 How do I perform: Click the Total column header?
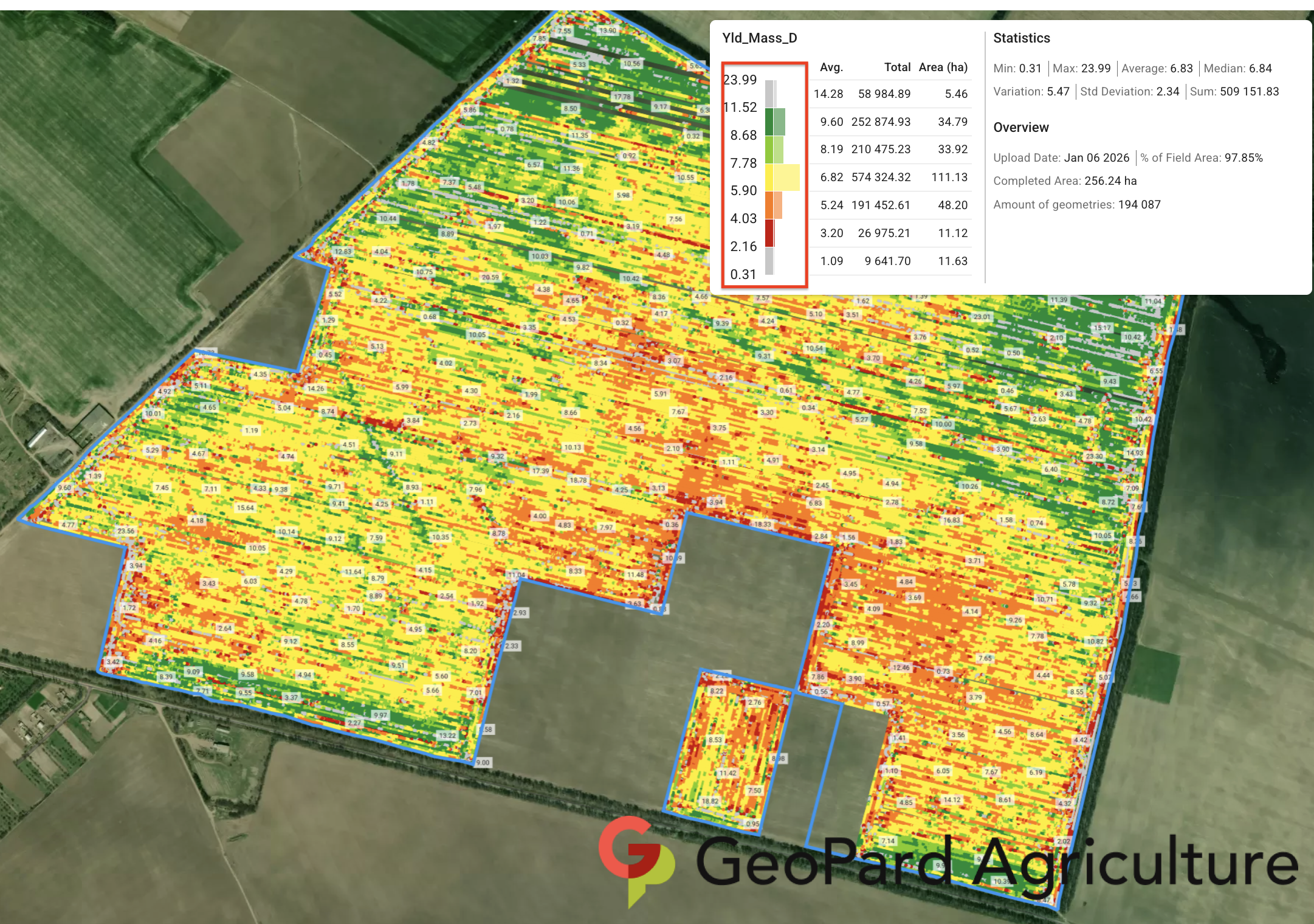coord(897,67)
